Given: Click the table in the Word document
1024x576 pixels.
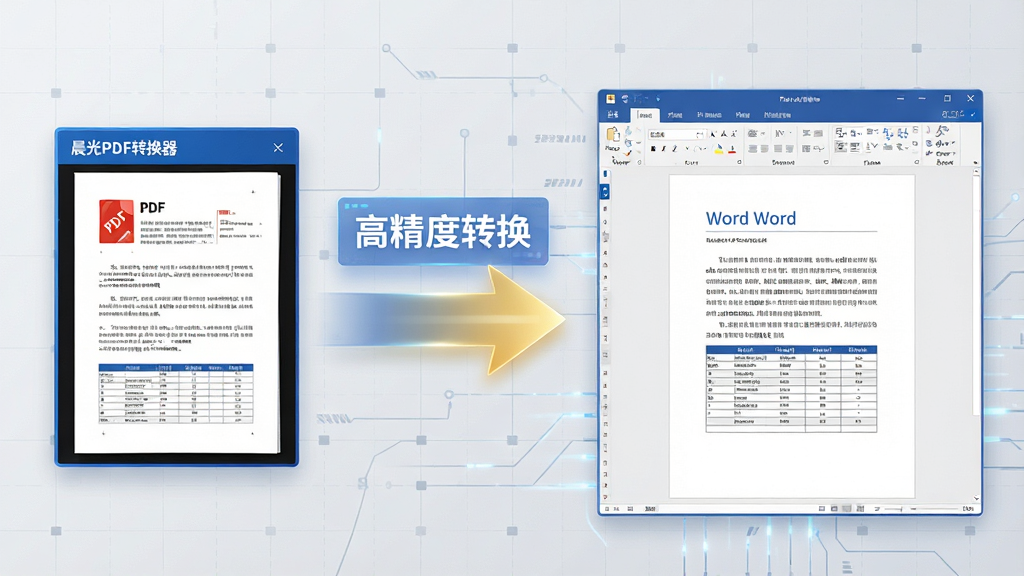Looking at the screenshot, I should tap(792, 389).
